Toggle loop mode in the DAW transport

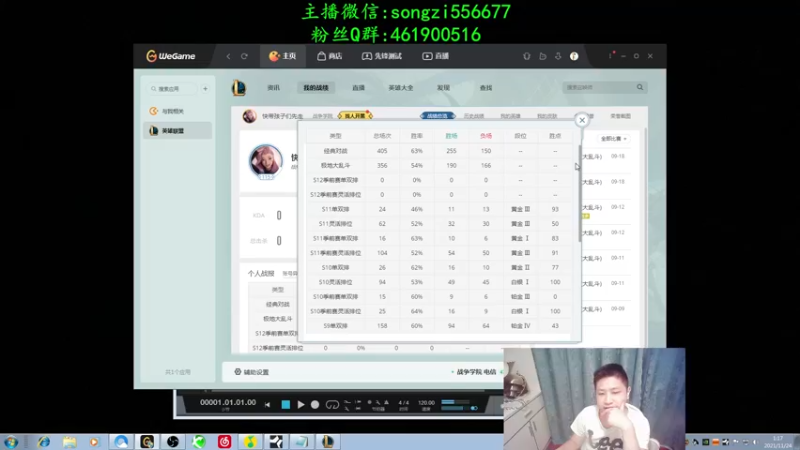tap(332, 405)
